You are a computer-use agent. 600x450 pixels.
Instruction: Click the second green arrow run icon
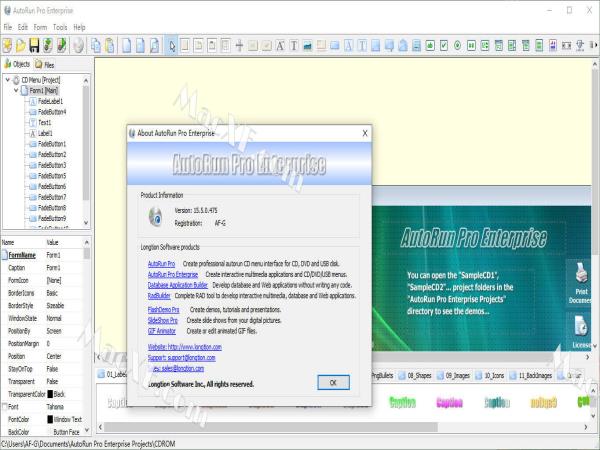click(61, 46)
